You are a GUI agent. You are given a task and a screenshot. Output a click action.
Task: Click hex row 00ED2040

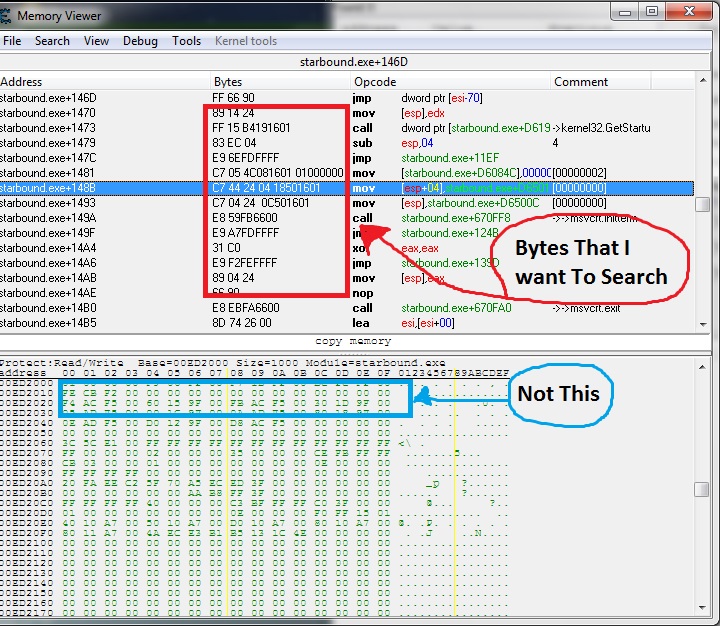(254, 423)
